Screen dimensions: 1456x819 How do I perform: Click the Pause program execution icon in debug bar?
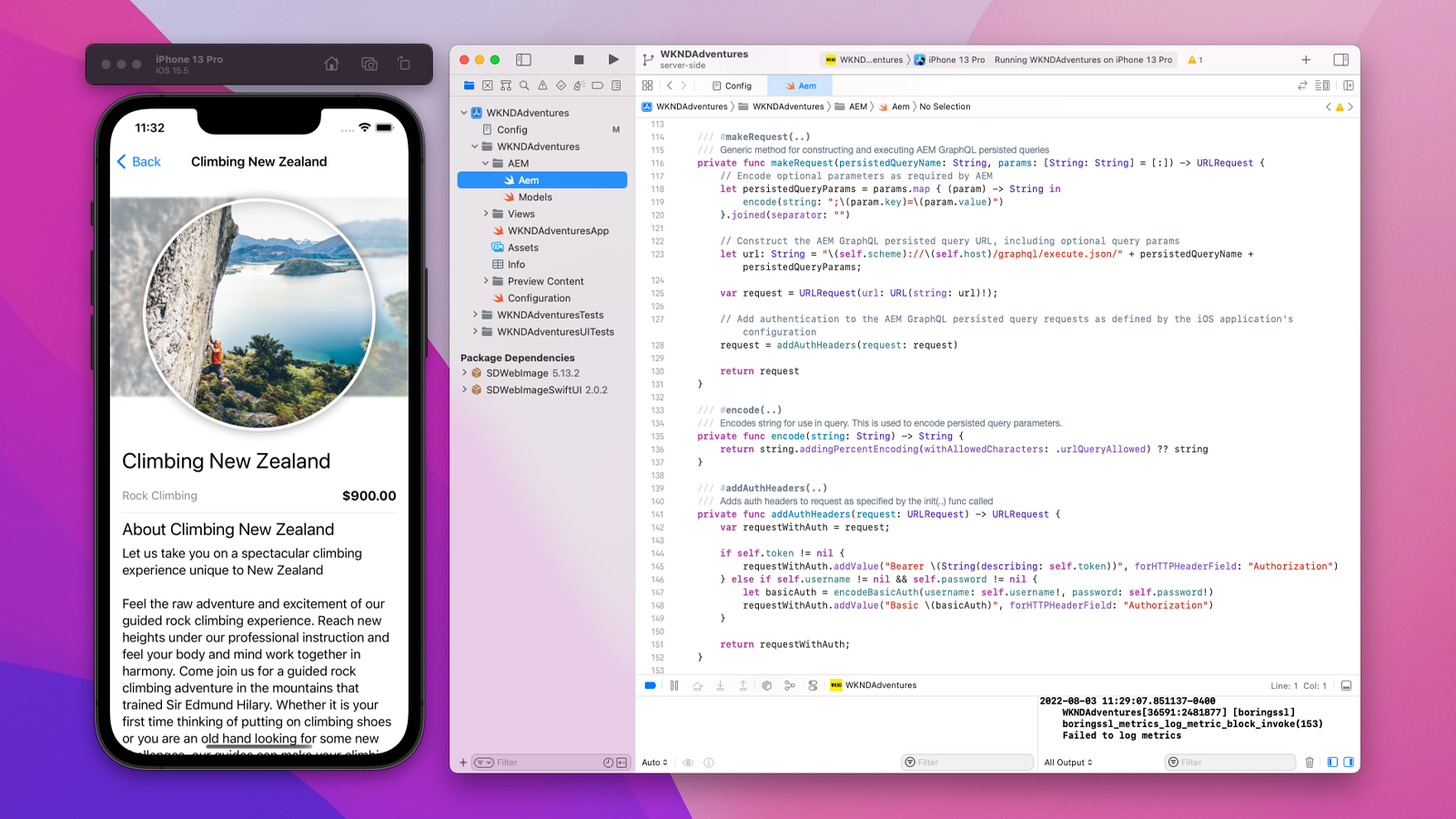tap(674, 685)
